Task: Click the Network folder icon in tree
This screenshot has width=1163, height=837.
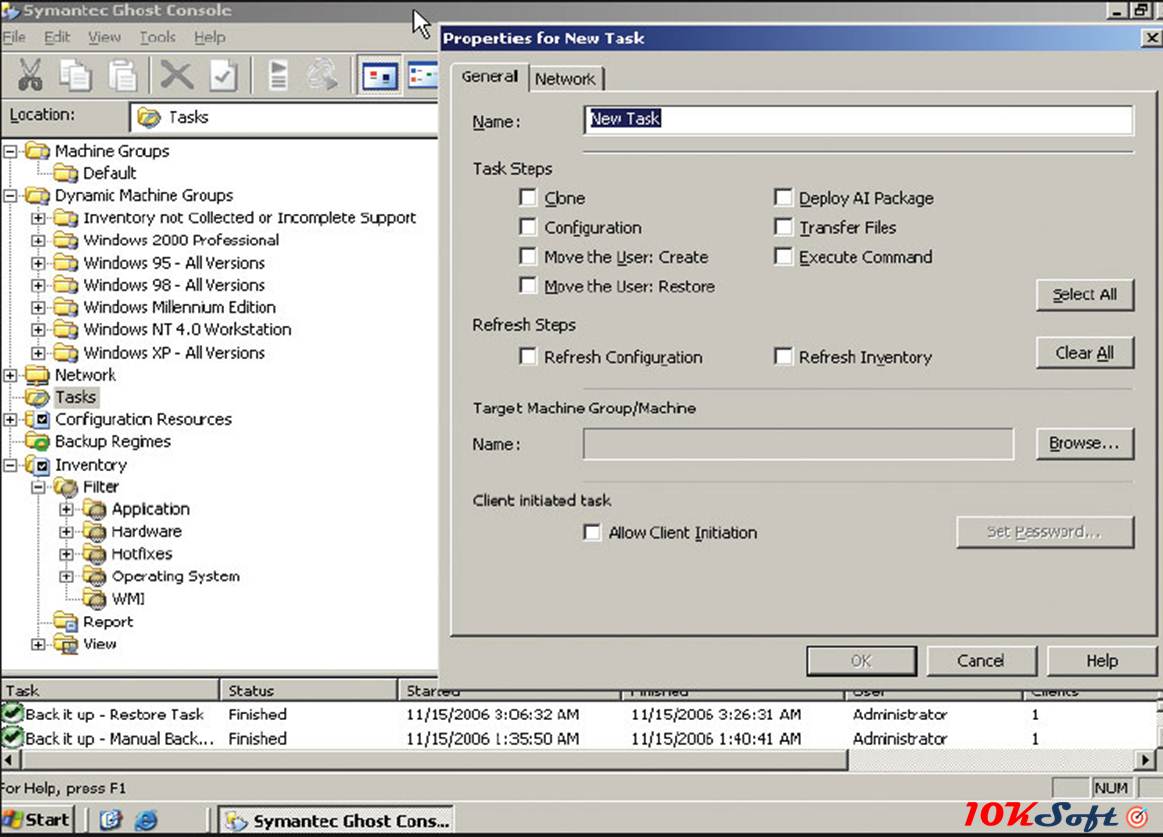Action: tap(38, 375)
